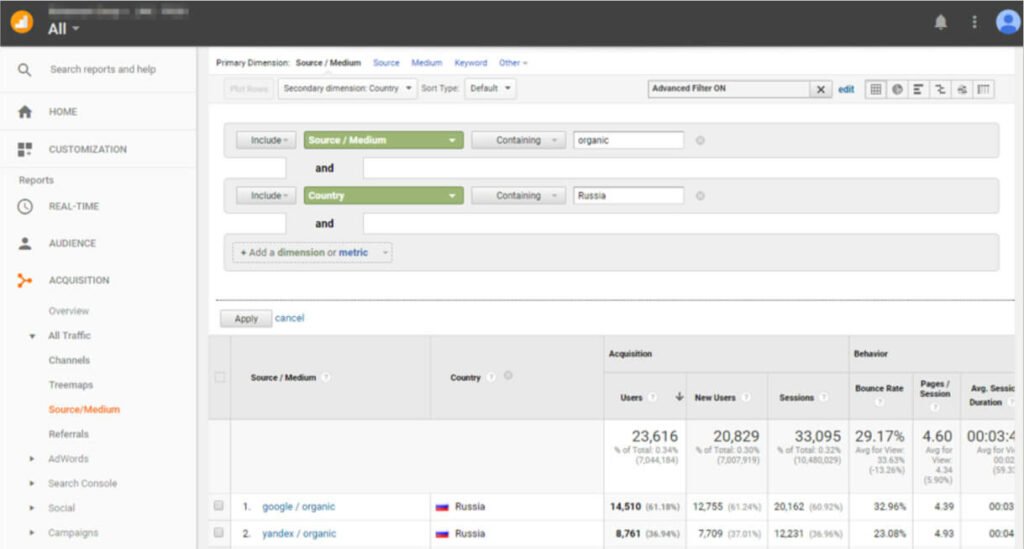Viewport: 1024px width, 549px height.
Task: Open the yandex / organic link
Action: 299,533
